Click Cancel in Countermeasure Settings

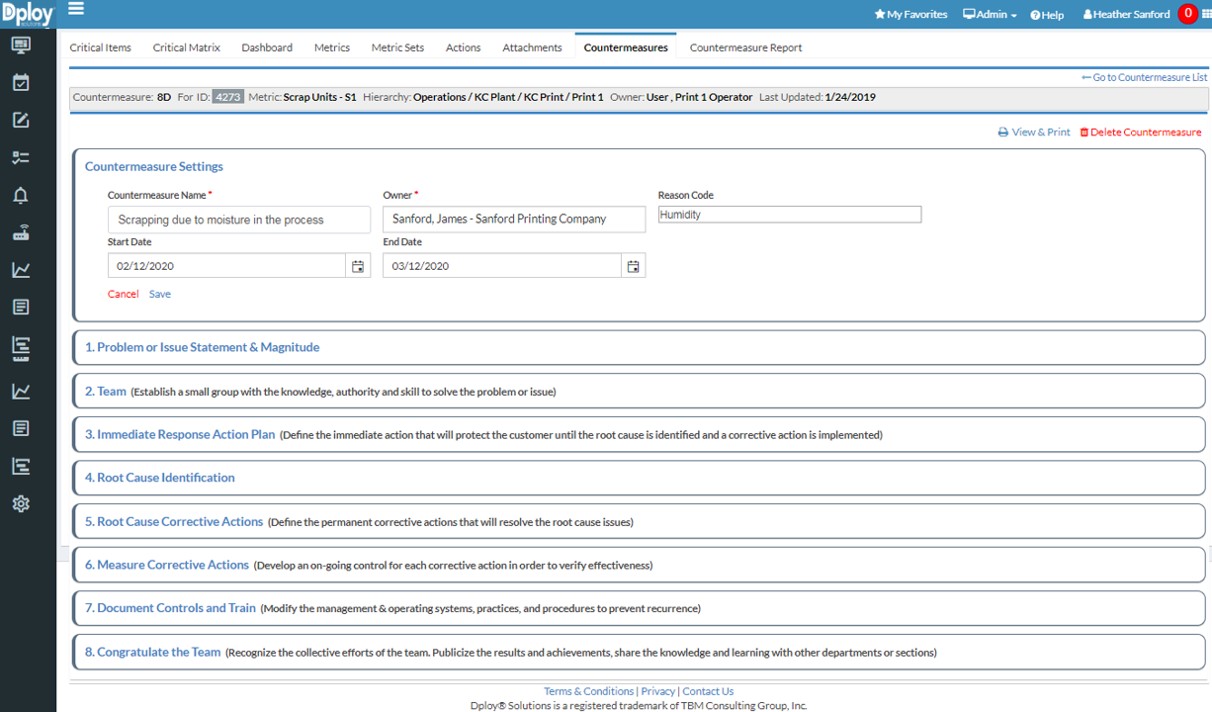(x=123, y=294)
